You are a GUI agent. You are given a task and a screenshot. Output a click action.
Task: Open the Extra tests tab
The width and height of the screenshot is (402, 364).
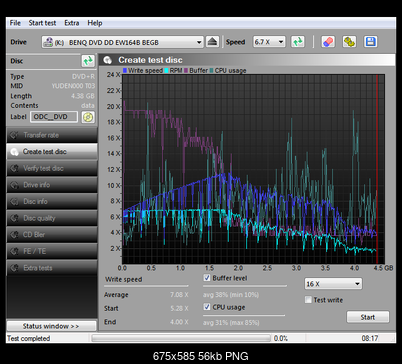pos(52,268)
